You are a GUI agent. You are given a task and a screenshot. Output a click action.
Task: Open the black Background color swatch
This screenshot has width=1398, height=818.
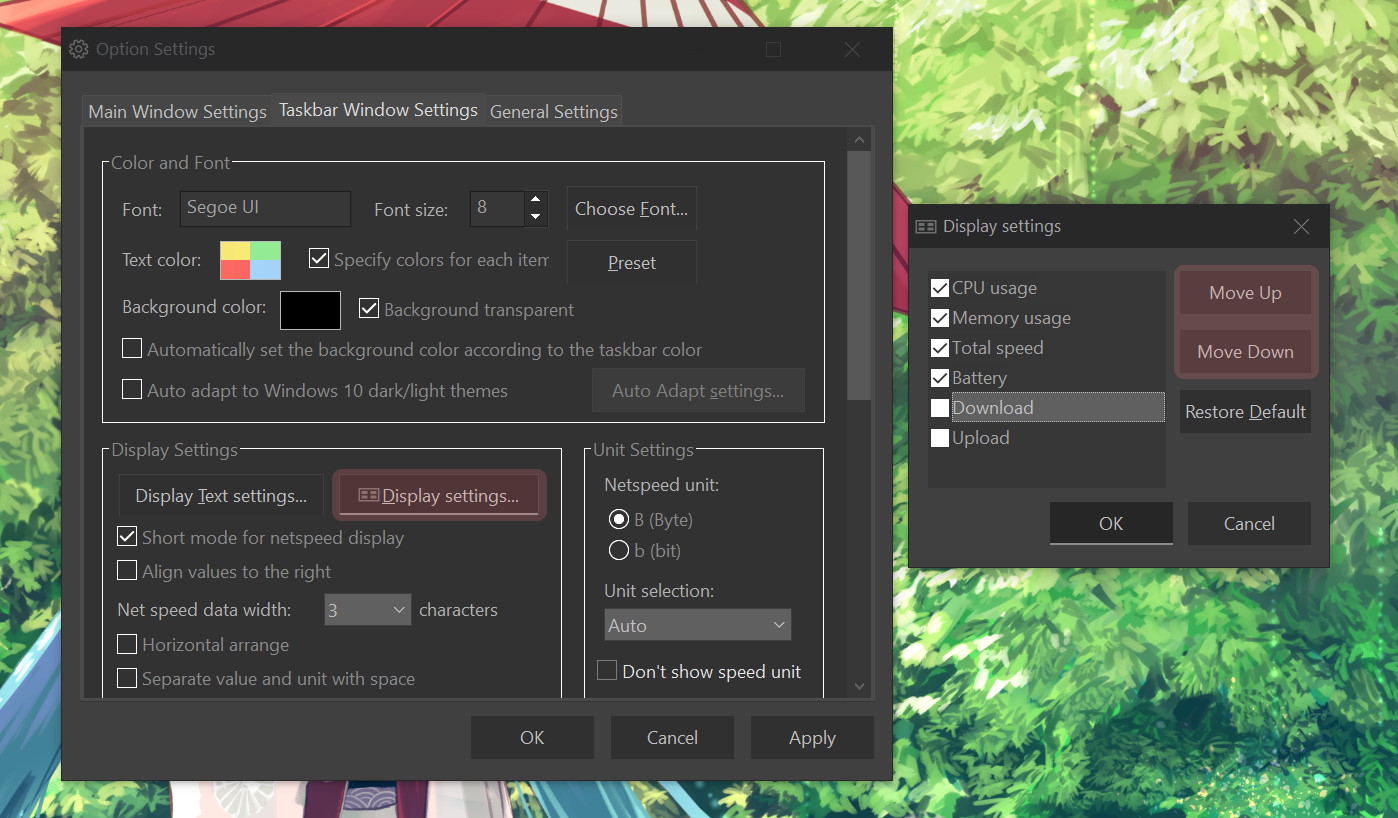(x=310, y=310)
